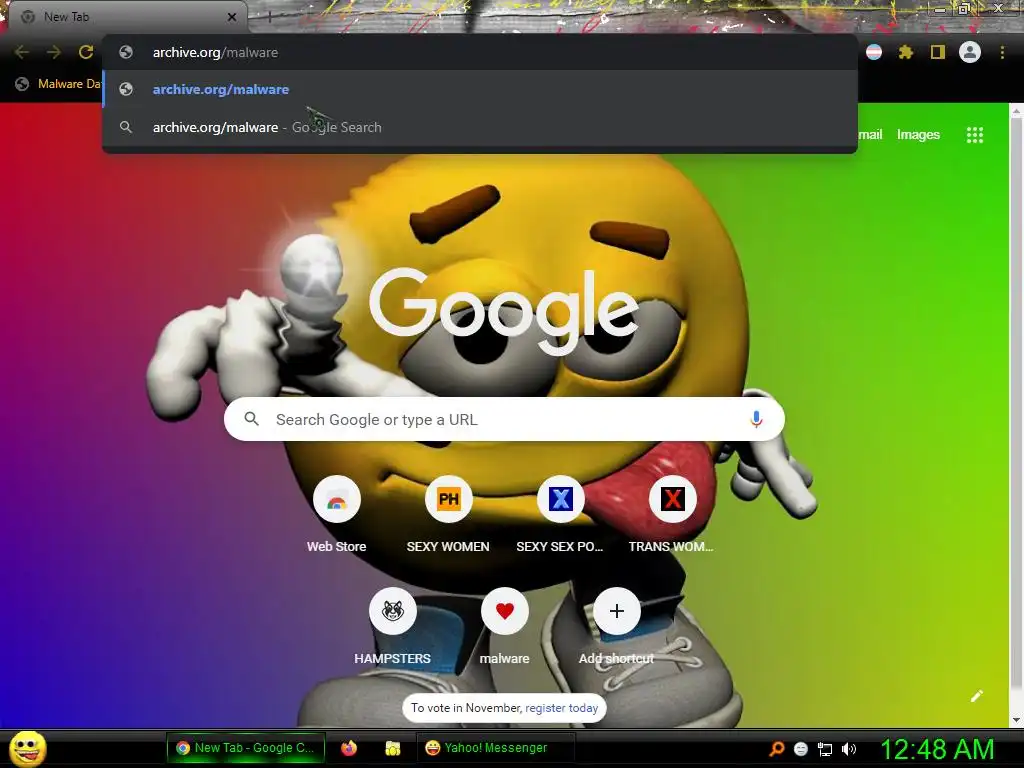This screenshot has height=768, width=1024.
Task: Open the Chrome profile avatar
Action: [x=970, y=52]
